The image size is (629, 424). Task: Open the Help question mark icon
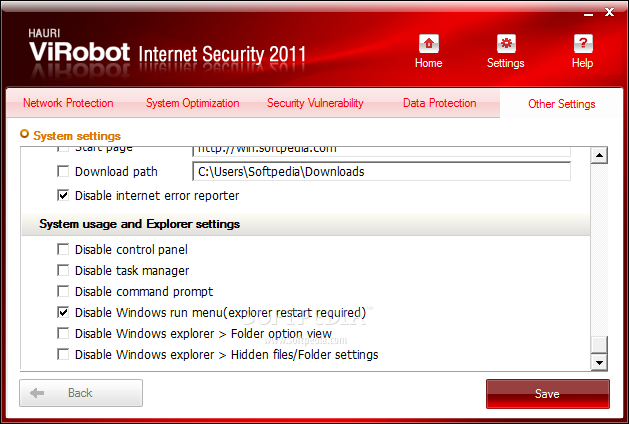point(583,44)
